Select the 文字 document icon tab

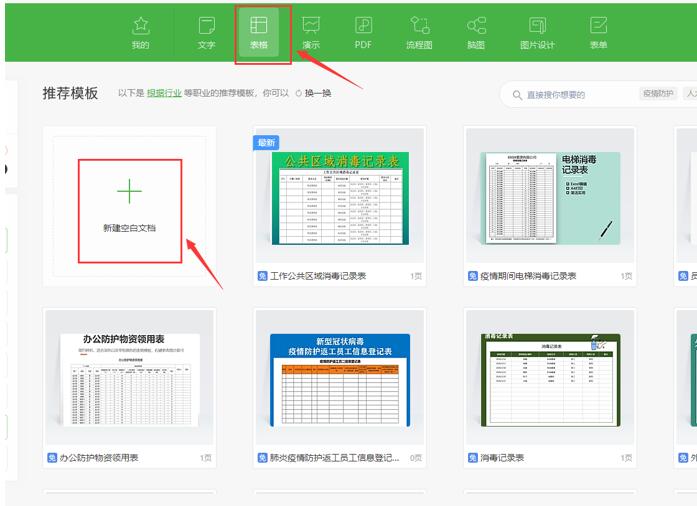click(207, 32)
